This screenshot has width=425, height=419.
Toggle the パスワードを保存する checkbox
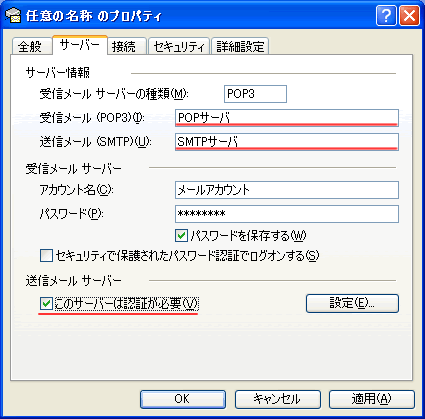click(181, 236)
